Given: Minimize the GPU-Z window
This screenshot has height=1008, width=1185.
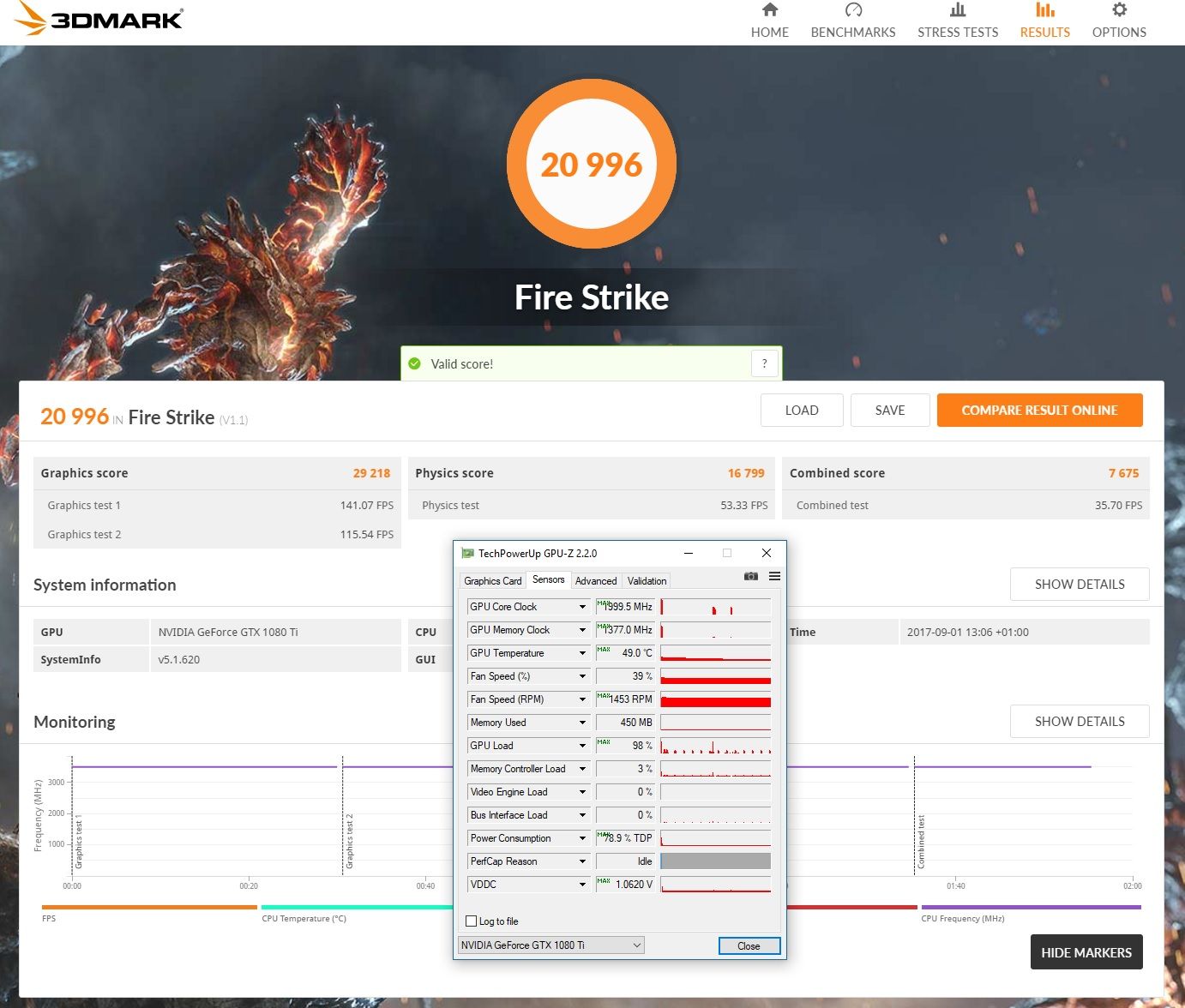Looking at the screenshot, I should (688, 553).
